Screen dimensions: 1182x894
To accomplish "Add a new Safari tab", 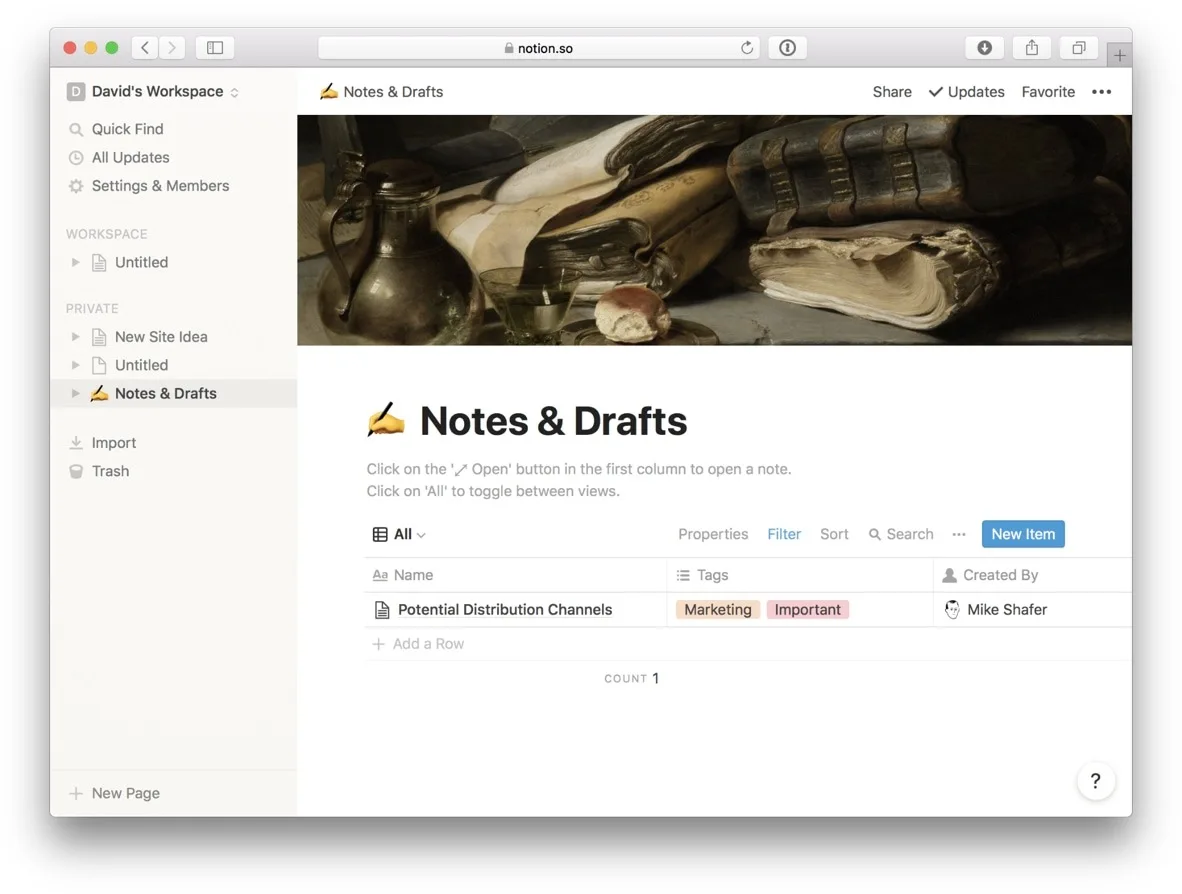I will (x=1119, y=55).
